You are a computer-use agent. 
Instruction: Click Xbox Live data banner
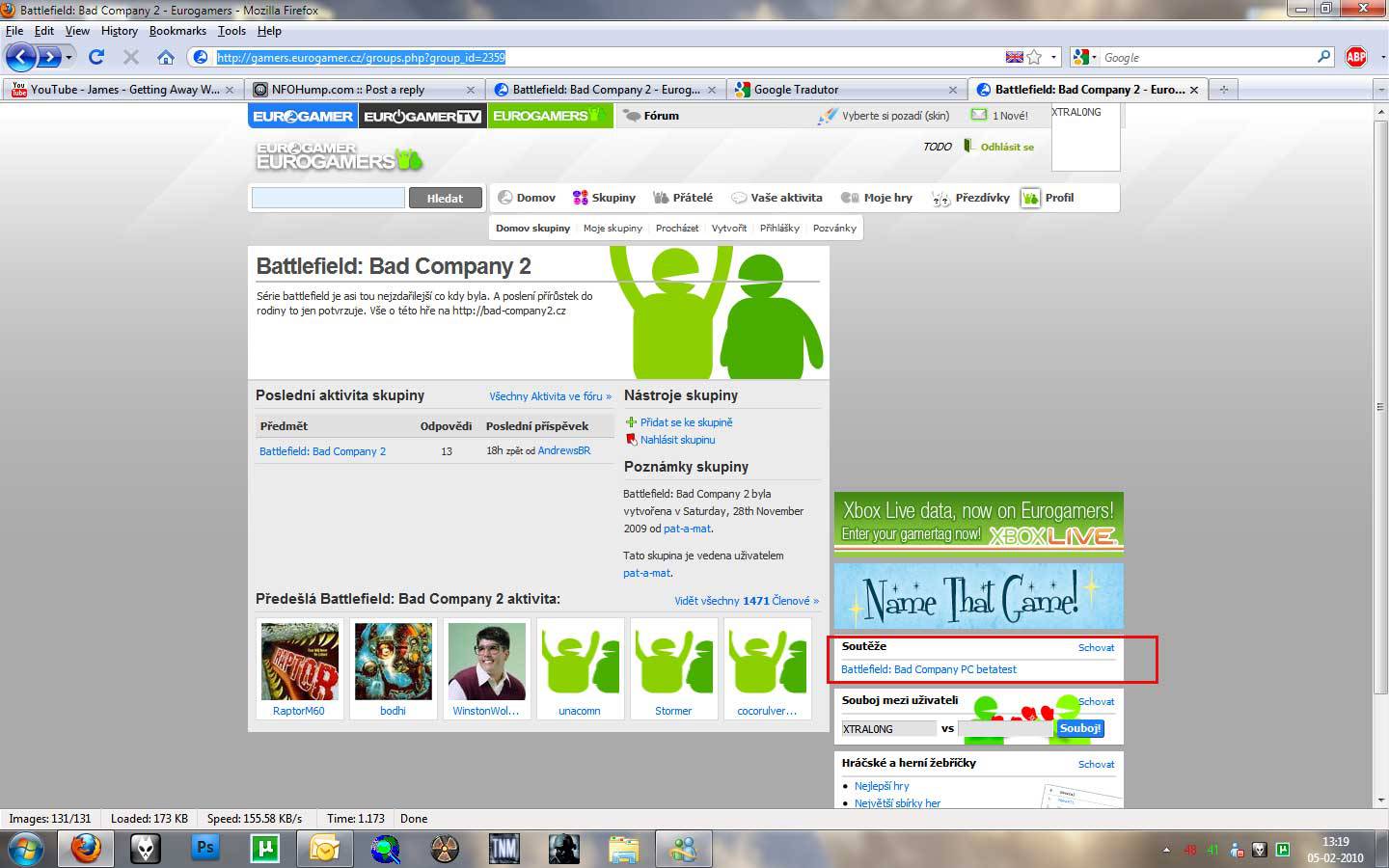[979, 525]
